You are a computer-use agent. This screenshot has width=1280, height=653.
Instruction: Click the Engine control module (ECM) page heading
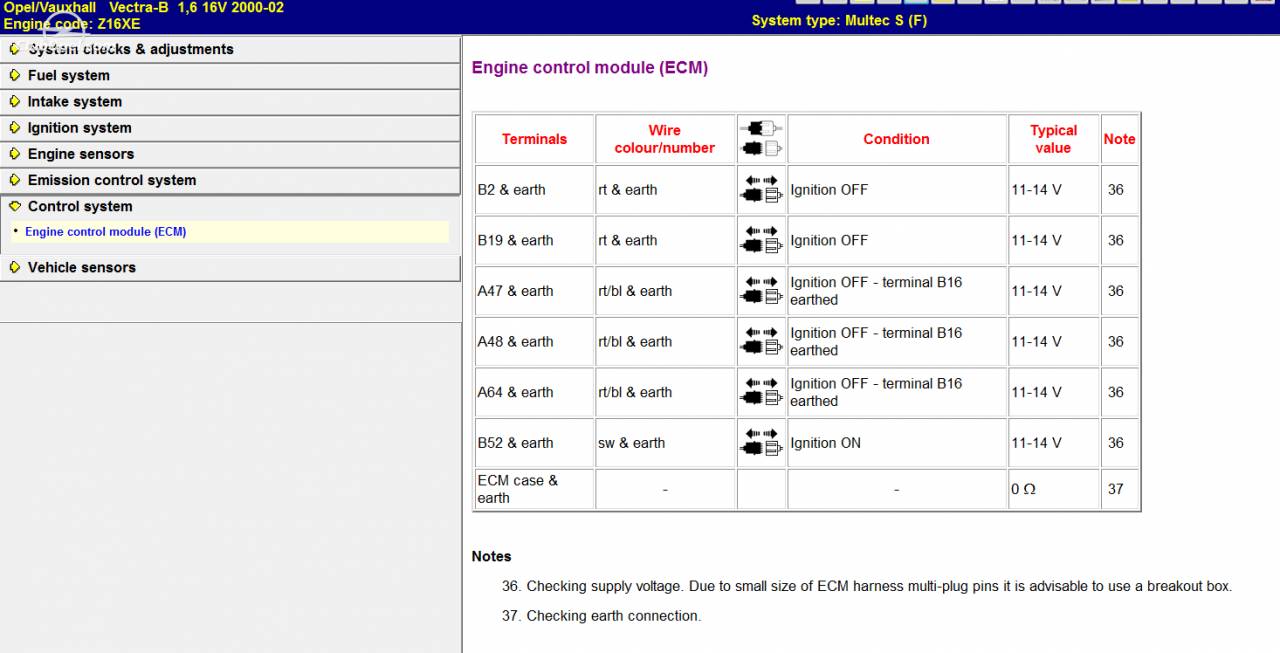pos(590,68)
